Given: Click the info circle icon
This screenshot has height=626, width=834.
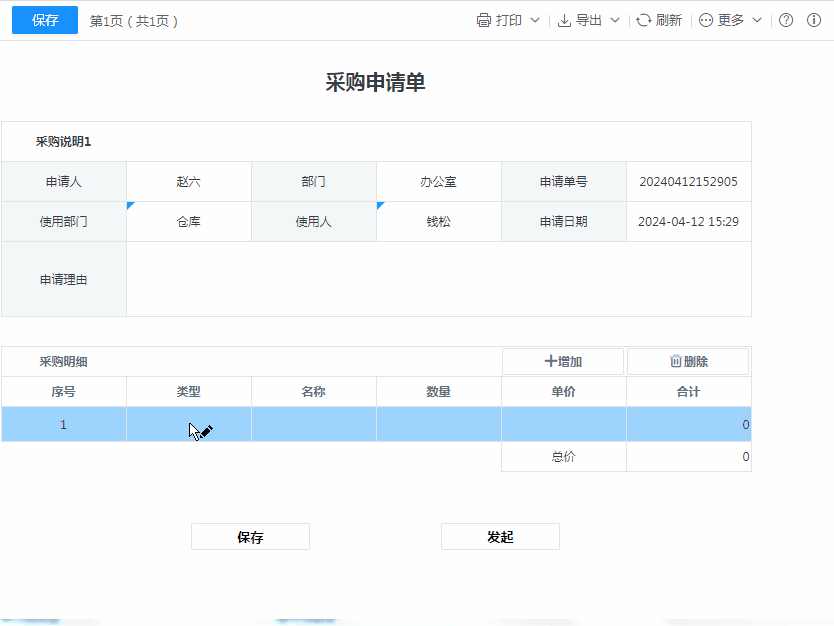Looking at the screenshot, I should pyautogui.click(x=814, y=20).
